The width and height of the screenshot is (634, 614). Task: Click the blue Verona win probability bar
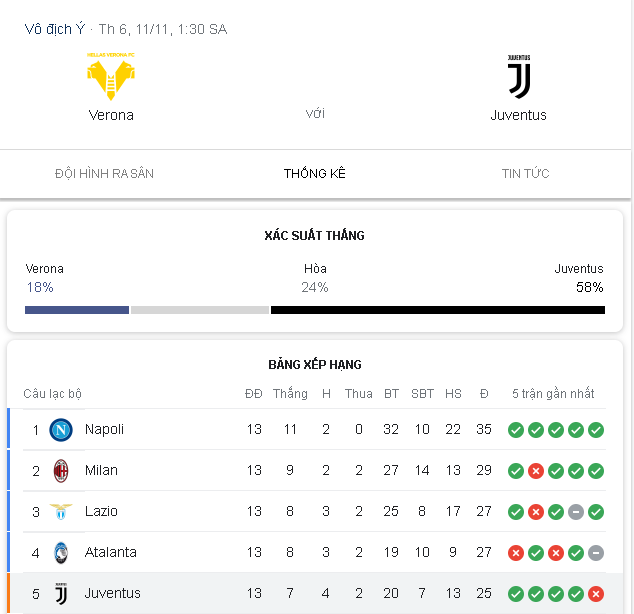(x=77, y=310)
